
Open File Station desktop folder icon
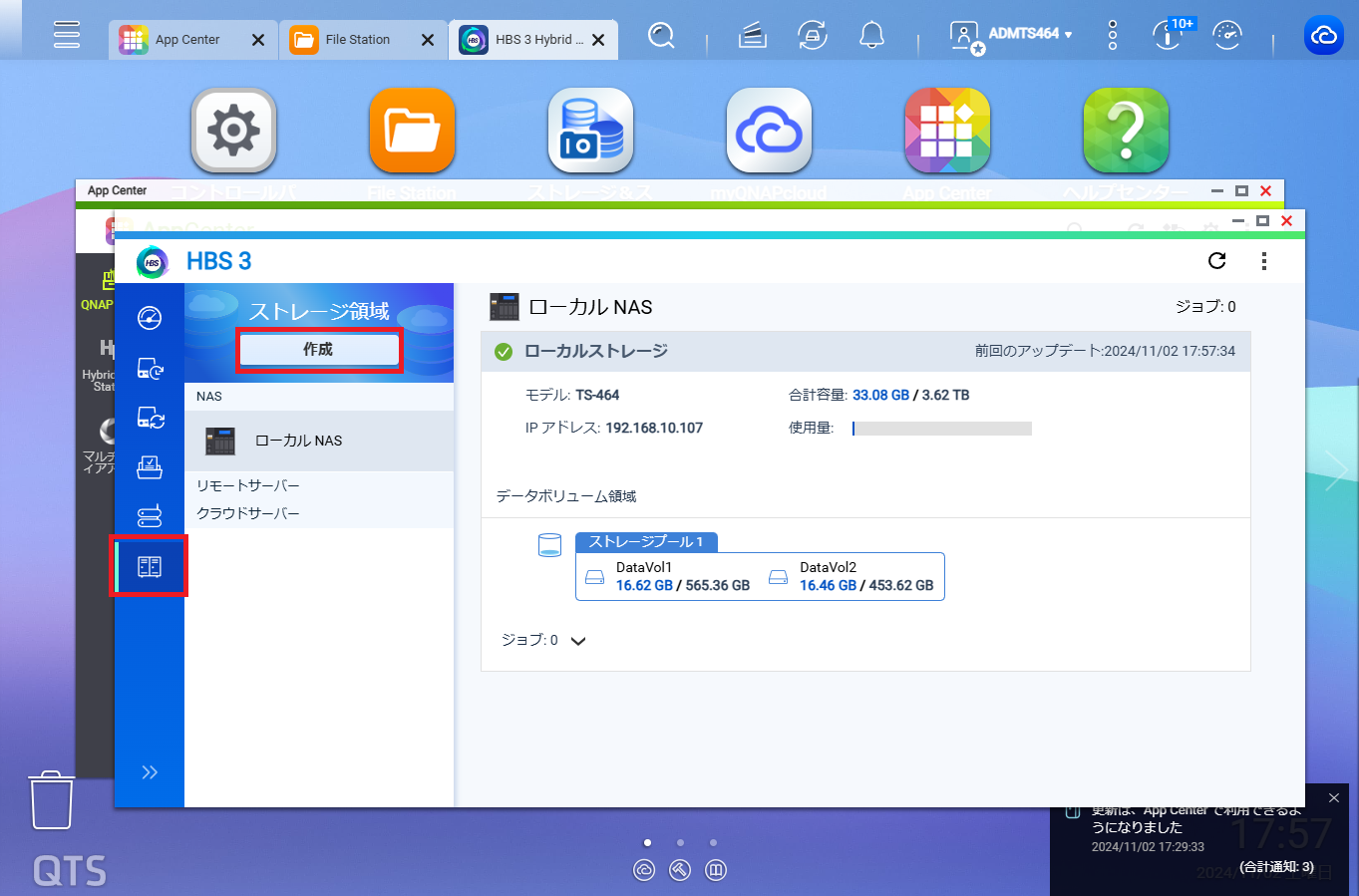412,131
